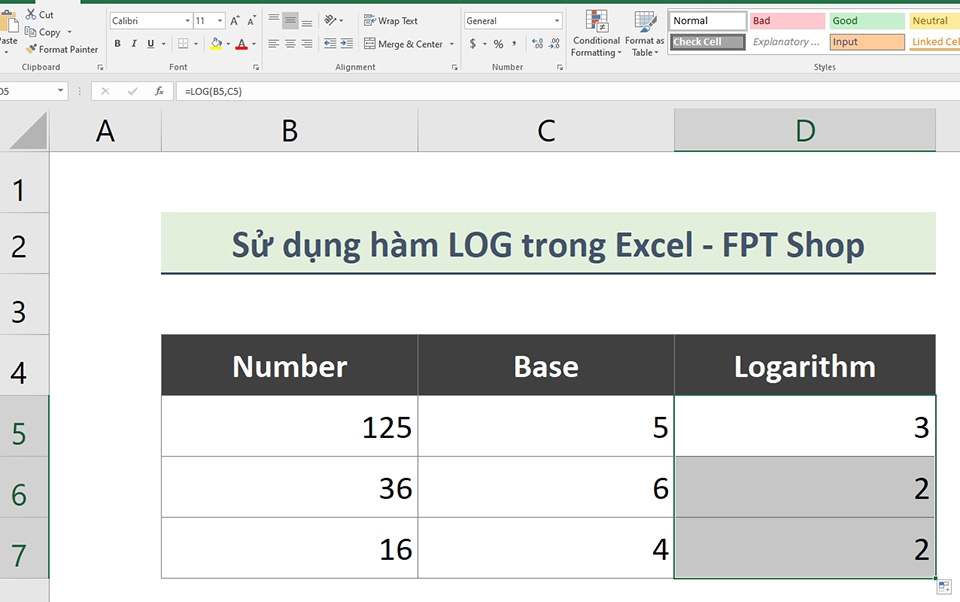Click the Enter checkmark in formula bar
960x602 pixels.
132,91
